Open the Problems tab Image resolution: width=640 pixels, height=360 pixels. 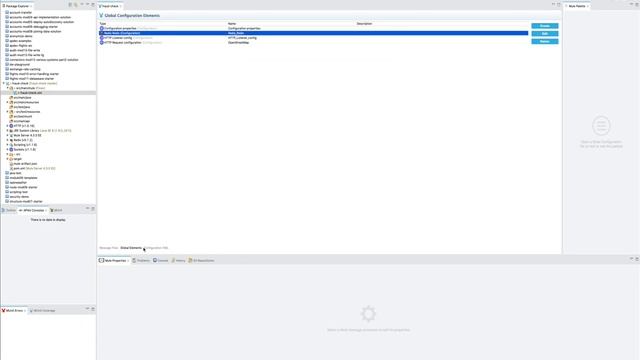141,260
